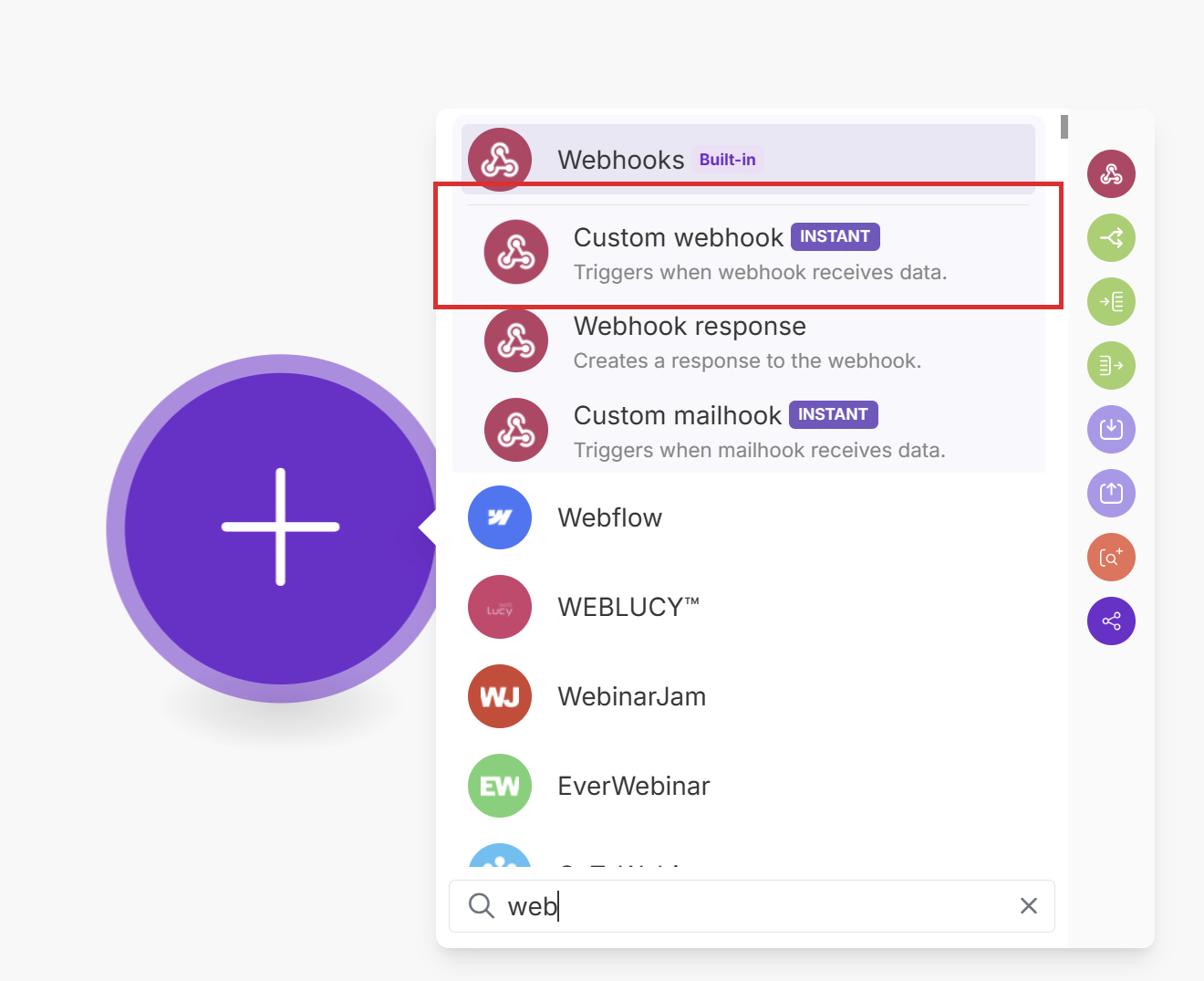Click the orange search-plus sidebar icon
Screen dimensions: 1204x981
1111,558
